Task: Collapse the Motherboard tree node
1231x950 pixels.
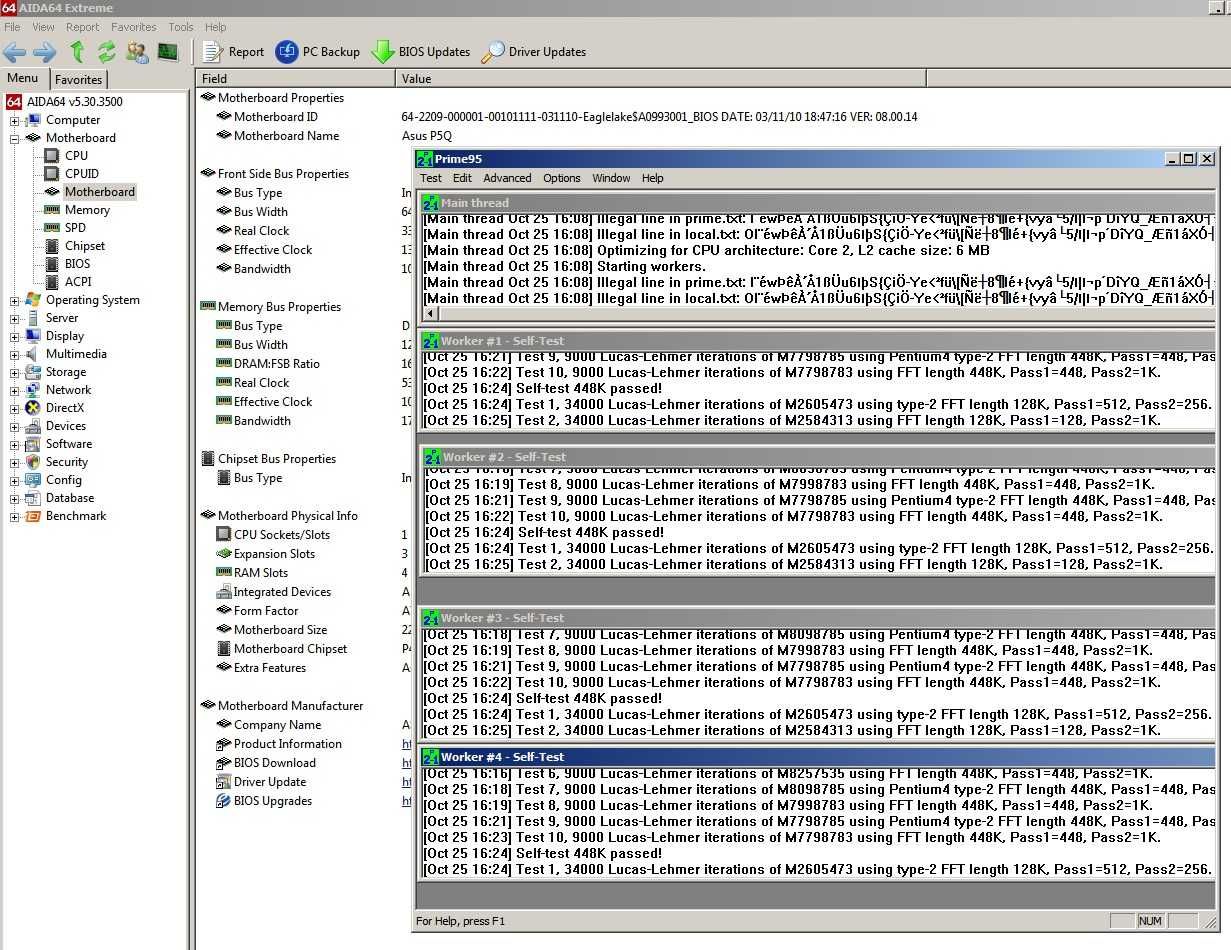Action: point(15,138)
